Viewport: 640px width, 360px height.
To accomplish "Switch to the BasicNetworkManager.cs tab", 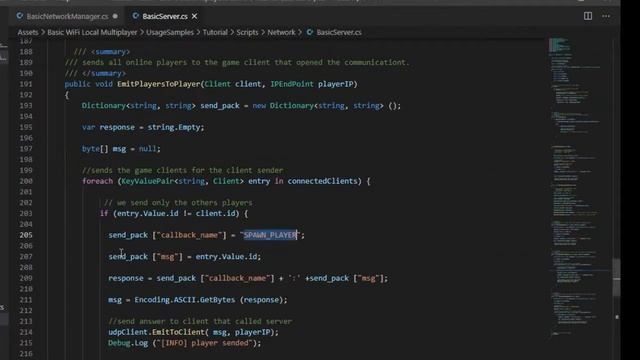I will 67,16.
